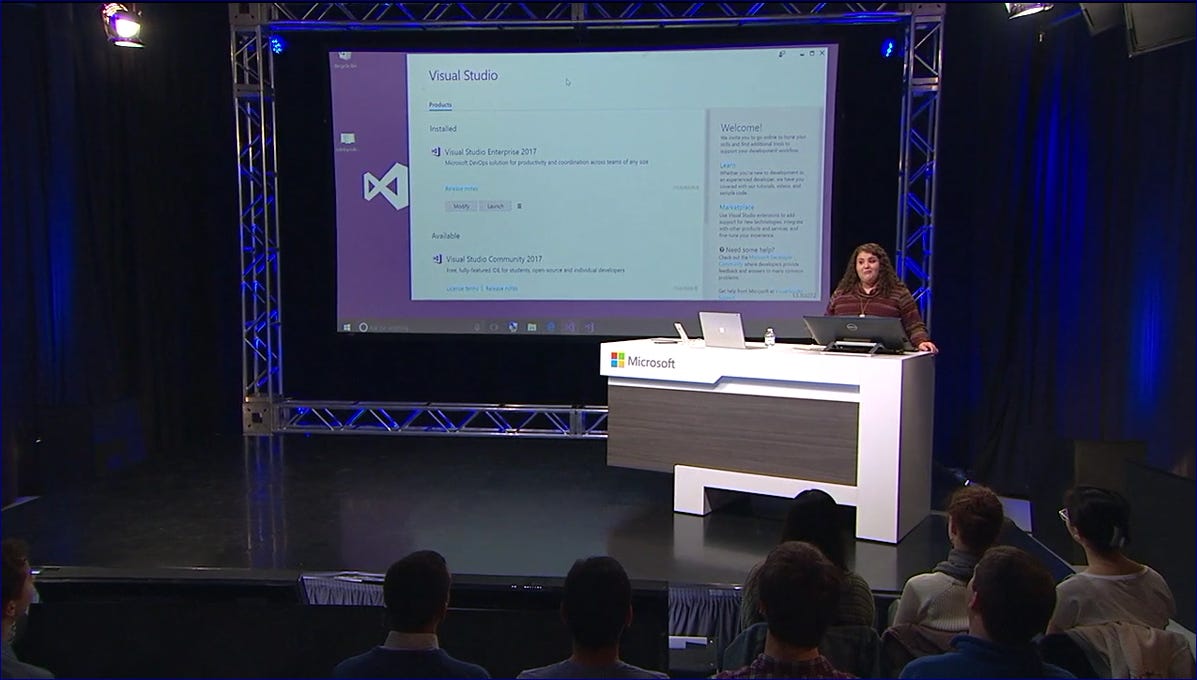This screenshot has height=680, width=1197.
Task: Click the Visual Studio Community 2017 product icon
Action: [x=436, y=258]
